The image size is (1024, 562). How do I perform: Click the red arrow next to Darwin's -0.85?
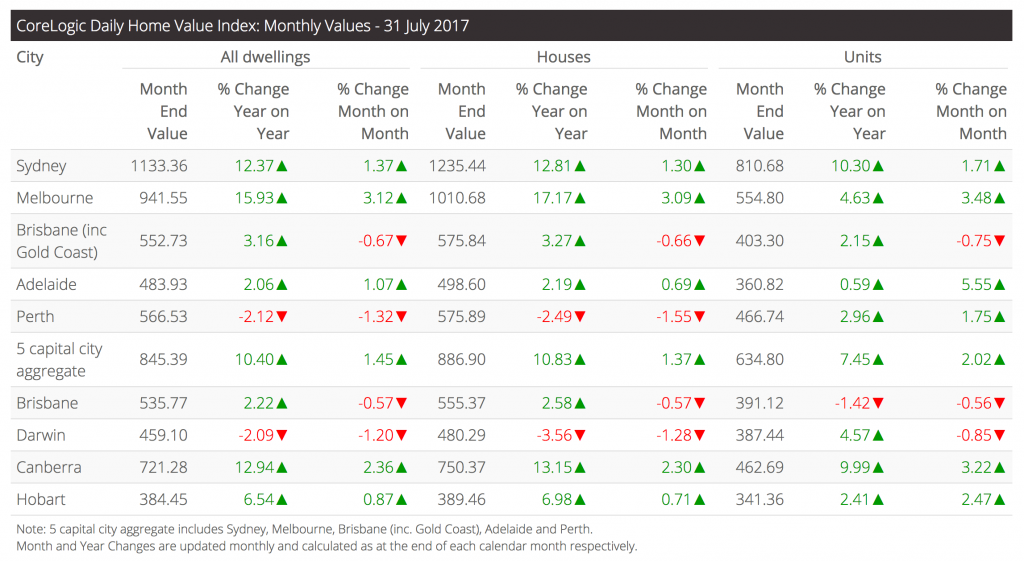click(x=999, y=436)
